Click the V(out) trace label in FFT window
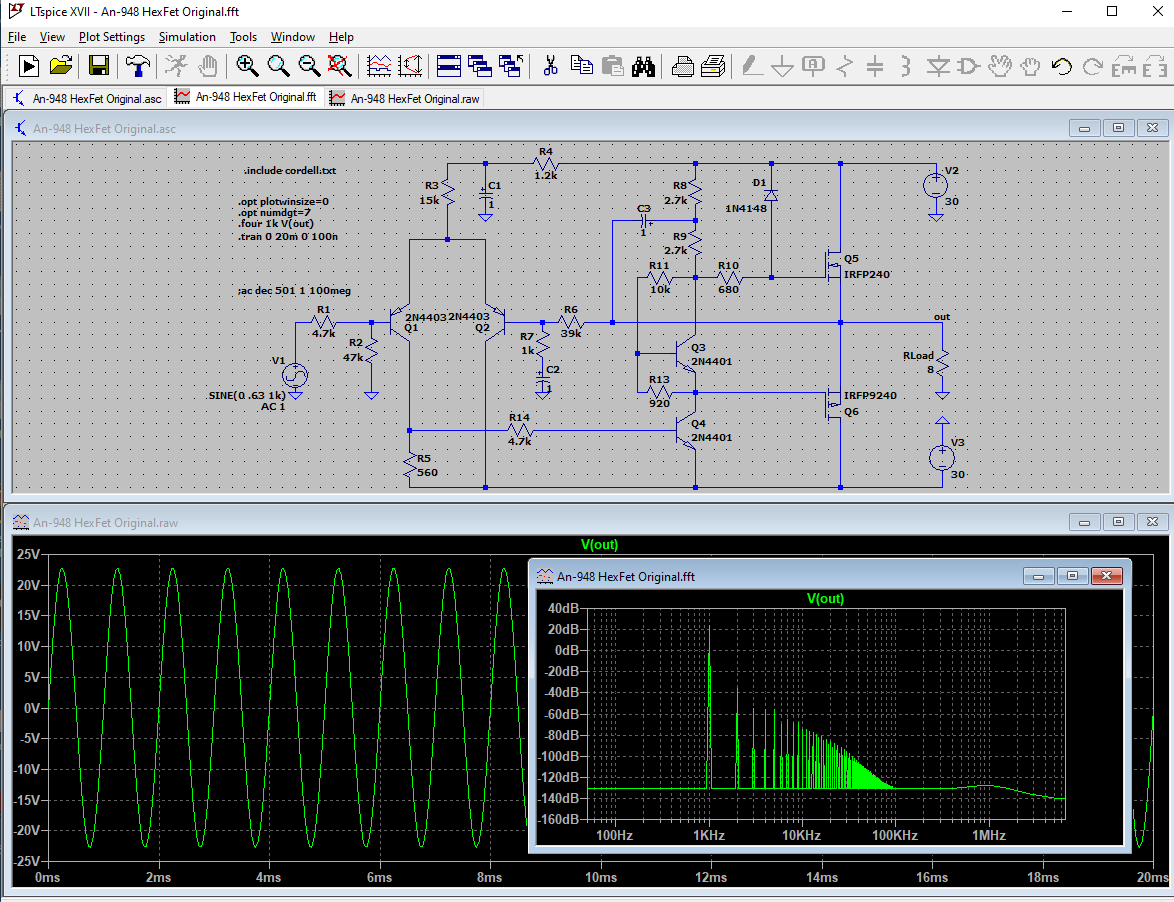The image size is (1174, 902). (825, 598)
